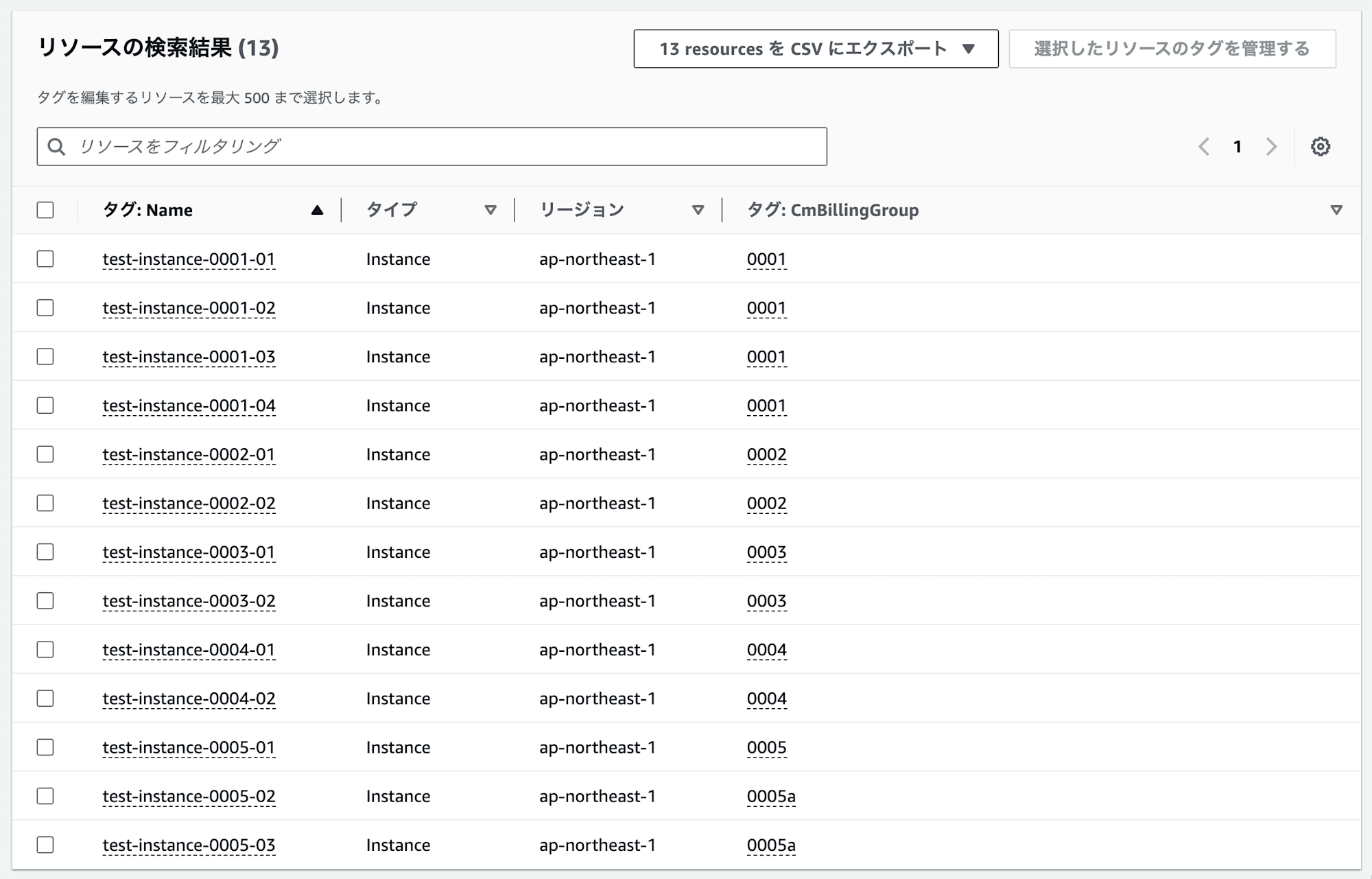The image size is (1372, 879).
Task: Check test-instance-0001-04 row checkbox
Action: point(45,406)
